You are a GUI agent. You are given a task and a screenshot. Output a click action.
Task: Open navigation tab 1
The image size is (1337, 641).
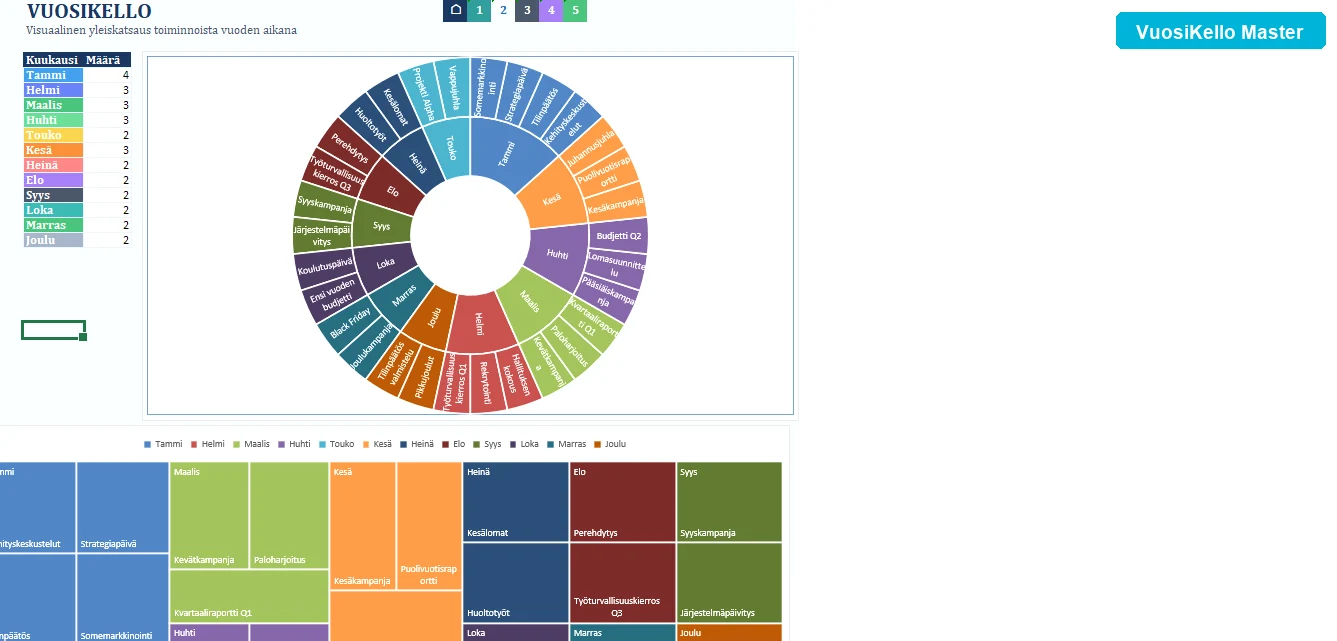[x=479, y=10]
